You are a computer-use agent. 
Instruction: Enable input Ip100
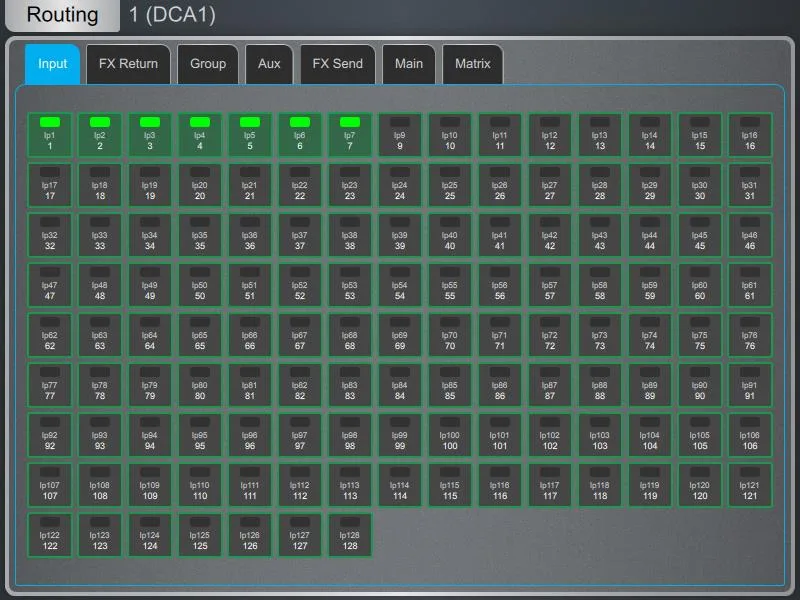[x=449, y=435]
